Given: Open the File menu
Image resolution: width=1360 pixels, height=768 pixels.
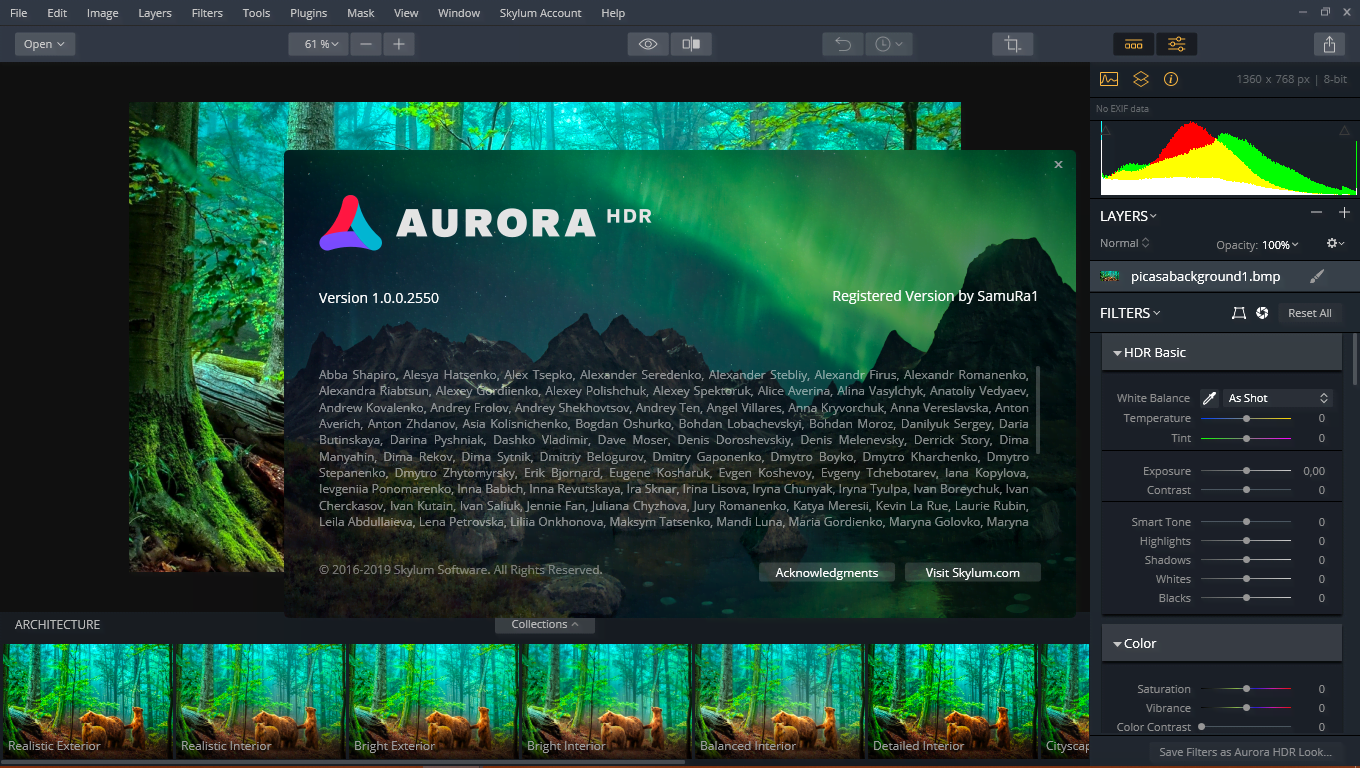Looking at the screenshot, I should (x=19, y=13).
